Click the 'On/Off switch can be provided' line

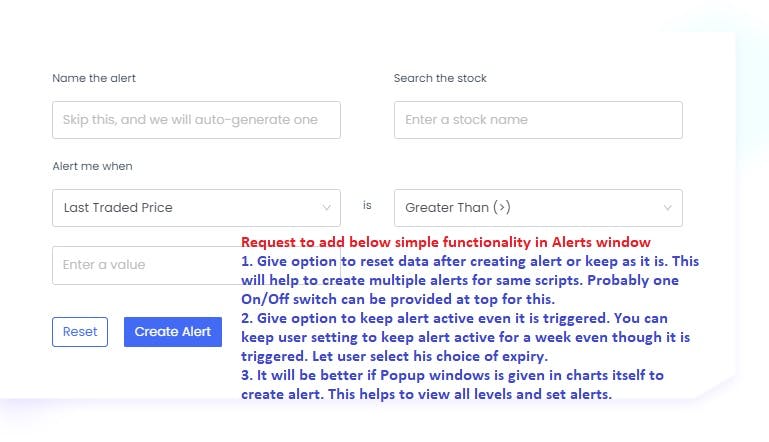point(398,299)
